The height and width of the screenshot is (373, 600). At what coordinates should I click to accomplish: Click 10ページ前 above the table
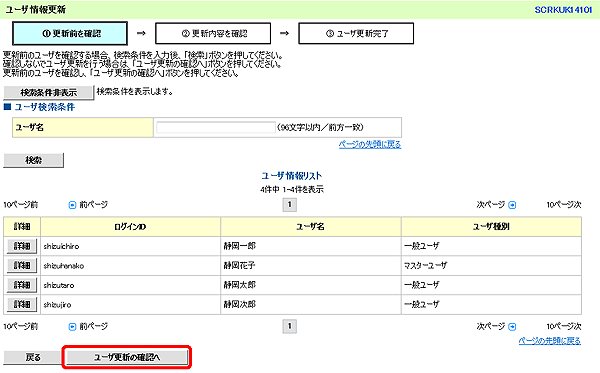click(x=21, y=205)
